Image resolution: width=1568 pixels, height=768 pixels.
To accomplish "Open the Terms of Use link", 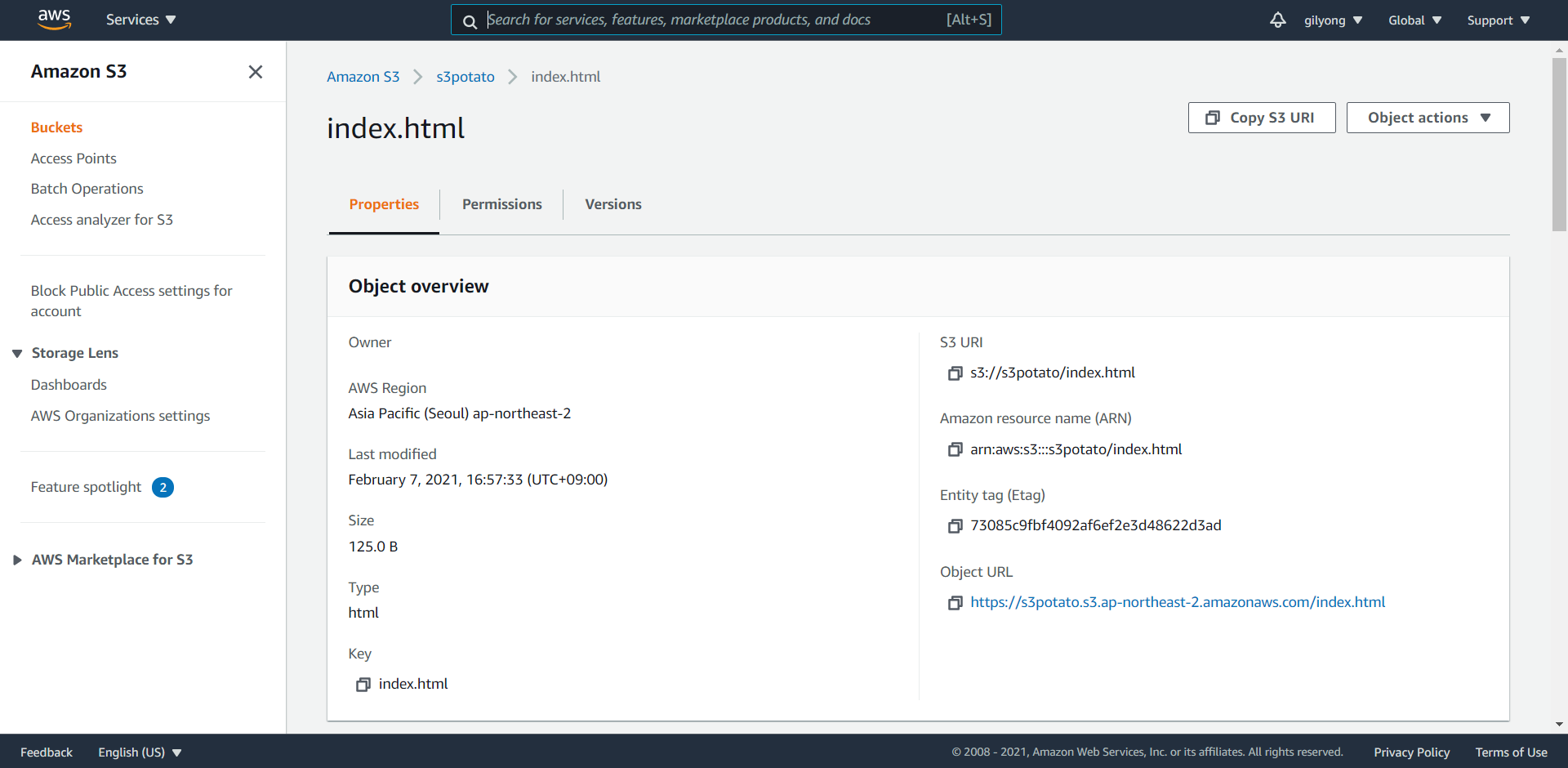I will (1511, 752).
